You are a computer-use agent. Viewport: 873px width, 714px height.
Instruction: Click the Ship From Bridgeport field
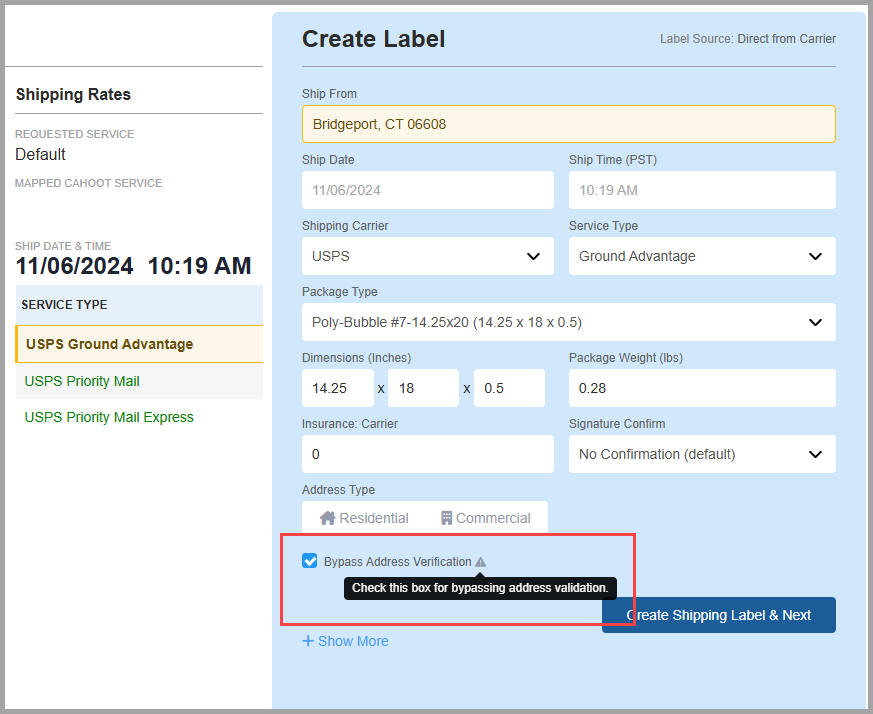coord(568,124)
